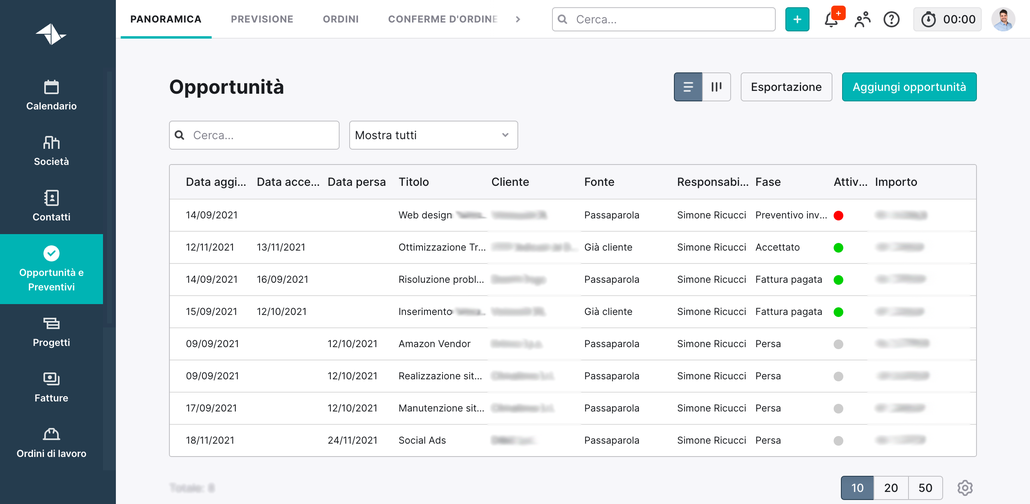Focus the Opportunità Cerca filter field
Screen dimensions: 1030x504
tap(254, 135)
